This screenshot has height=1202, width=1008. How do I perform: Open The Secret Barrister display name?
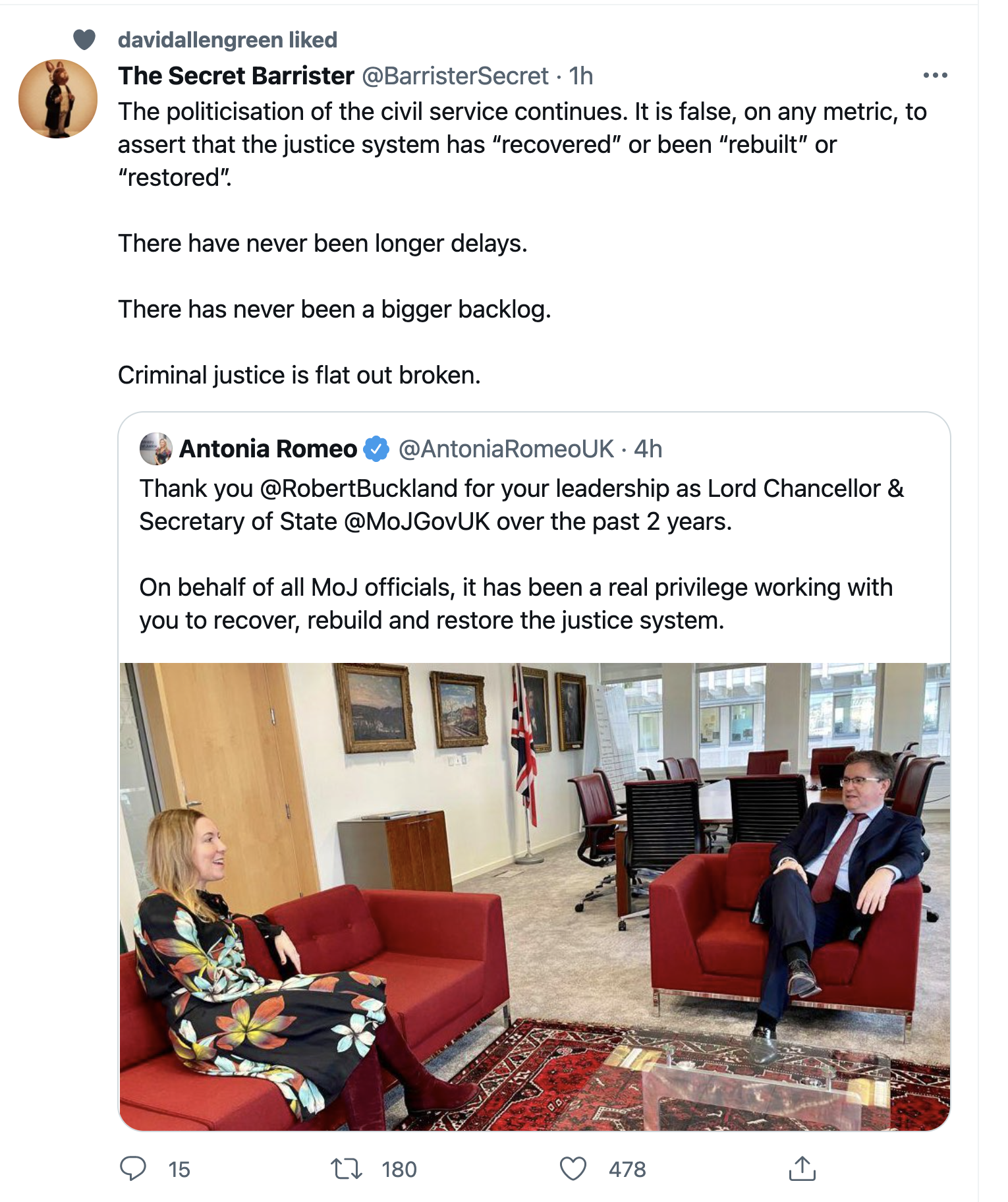tap(237, 76)
